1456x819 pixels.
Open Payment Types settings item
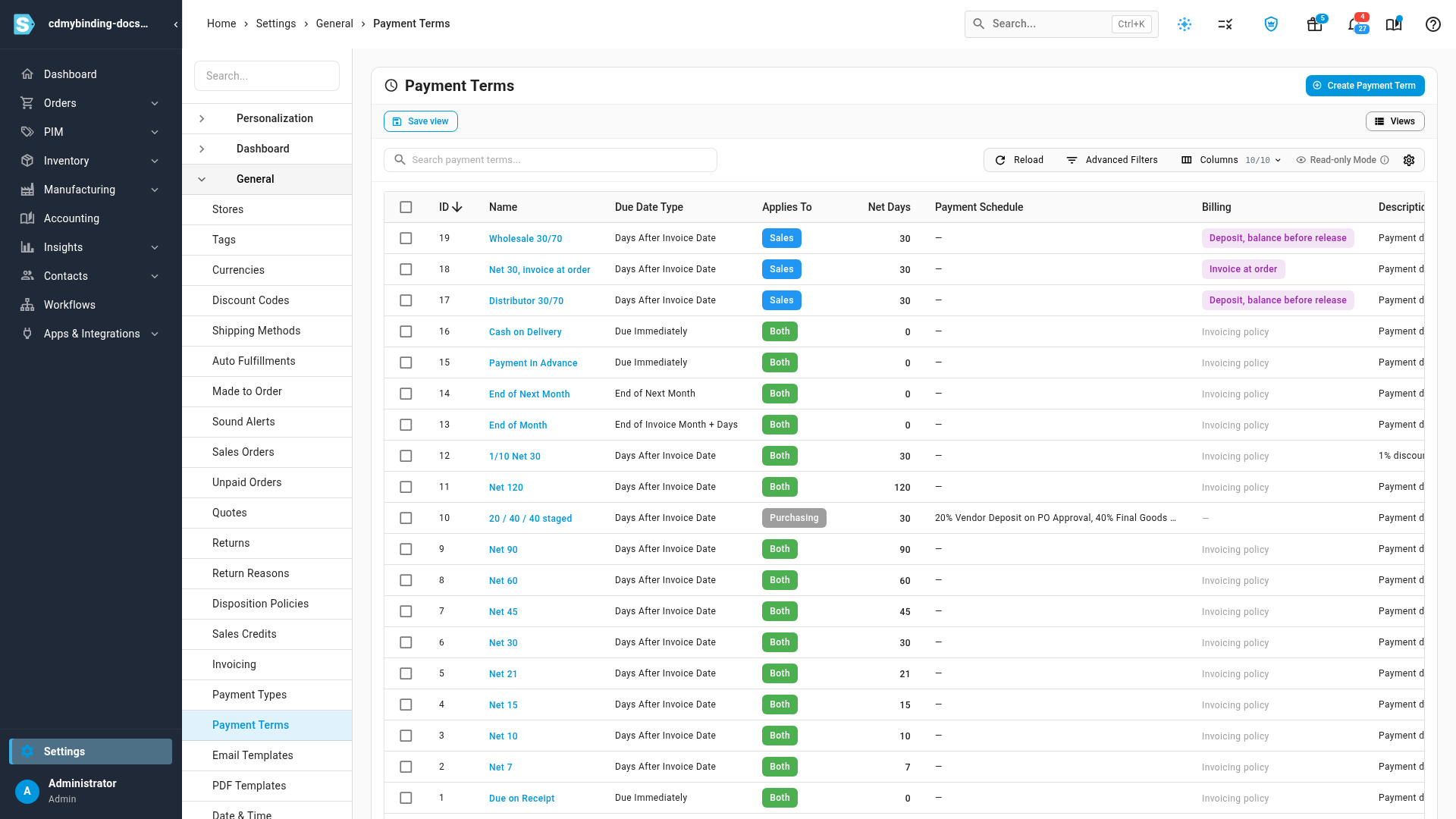267,695
